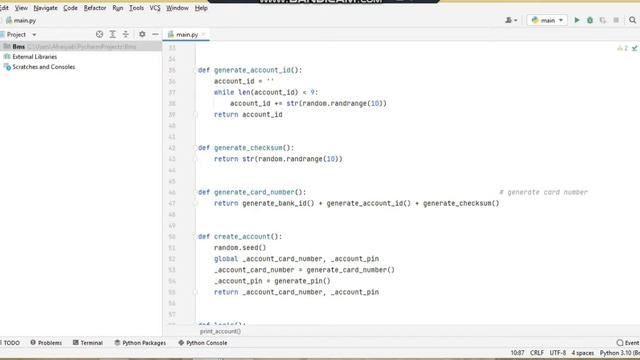Open the VCS menu

(155, 8)
